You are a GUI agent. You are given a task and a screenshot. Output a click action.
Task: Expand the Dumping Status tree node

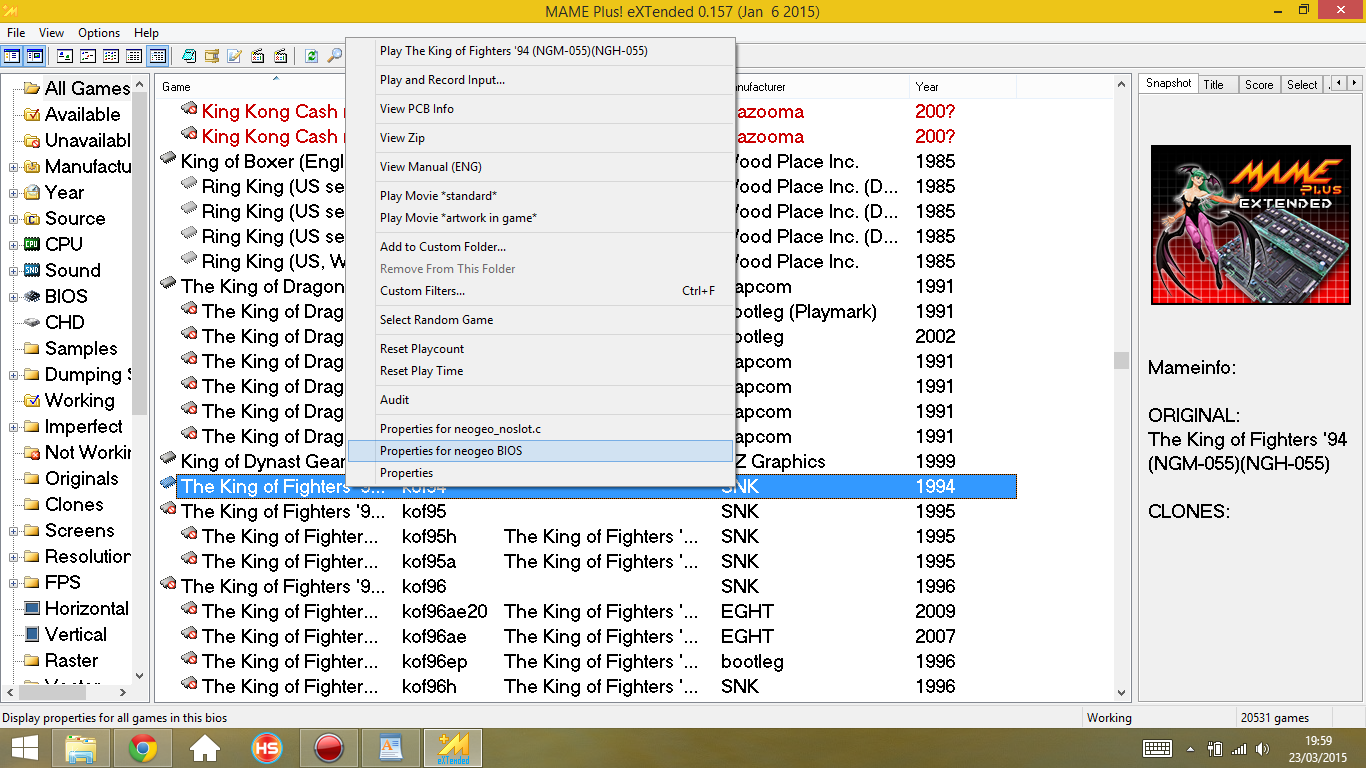14,375
